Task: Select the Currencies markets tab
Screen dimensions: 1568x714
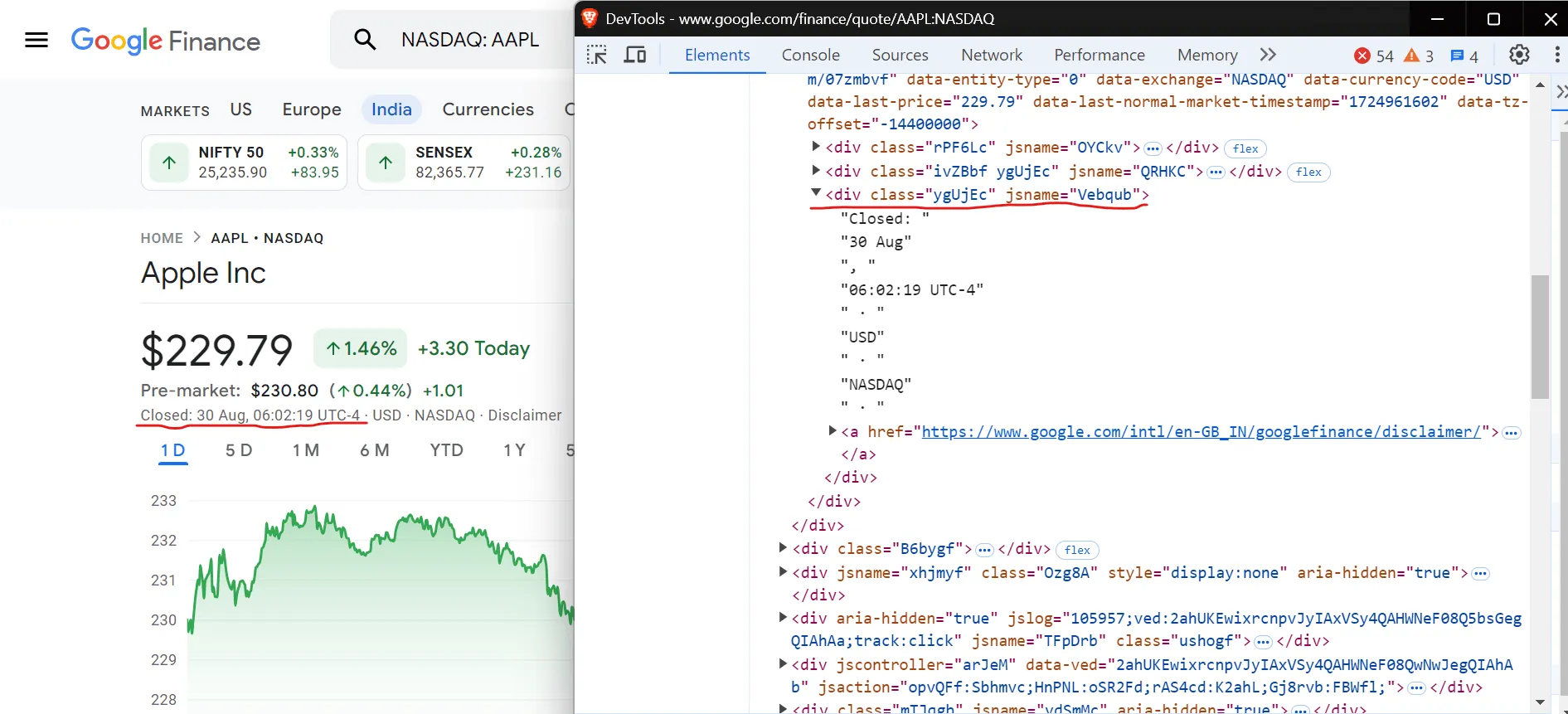Action: tap(488, 109)
